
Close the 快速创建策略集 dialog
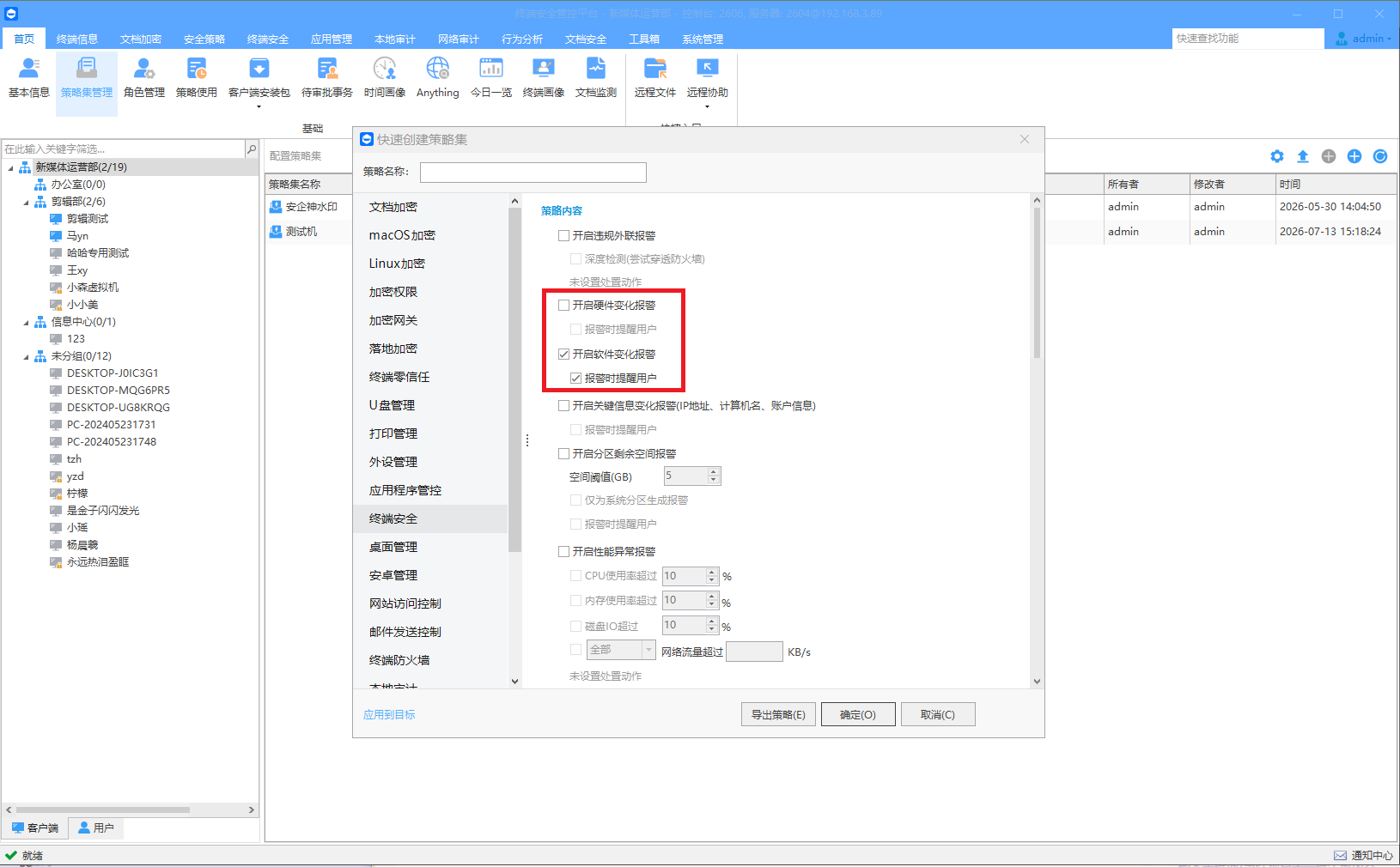coord(1025,139)
